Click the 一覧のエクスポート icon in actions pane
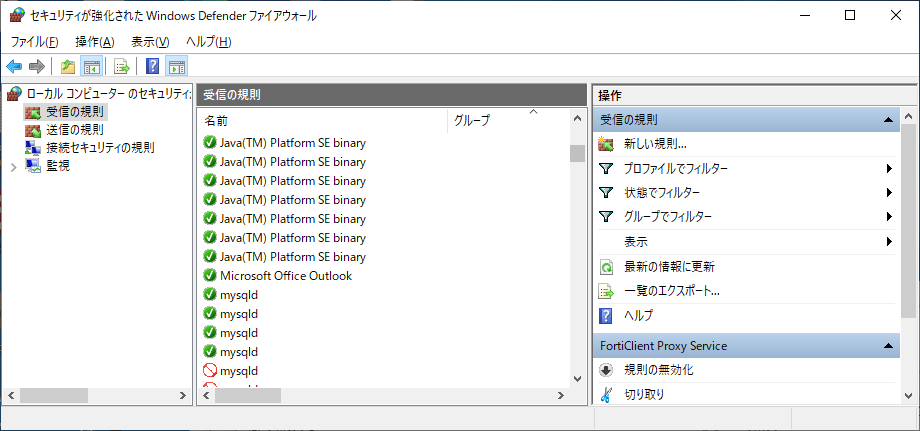This screenshot has height=431, width=920. coord(606,291)
